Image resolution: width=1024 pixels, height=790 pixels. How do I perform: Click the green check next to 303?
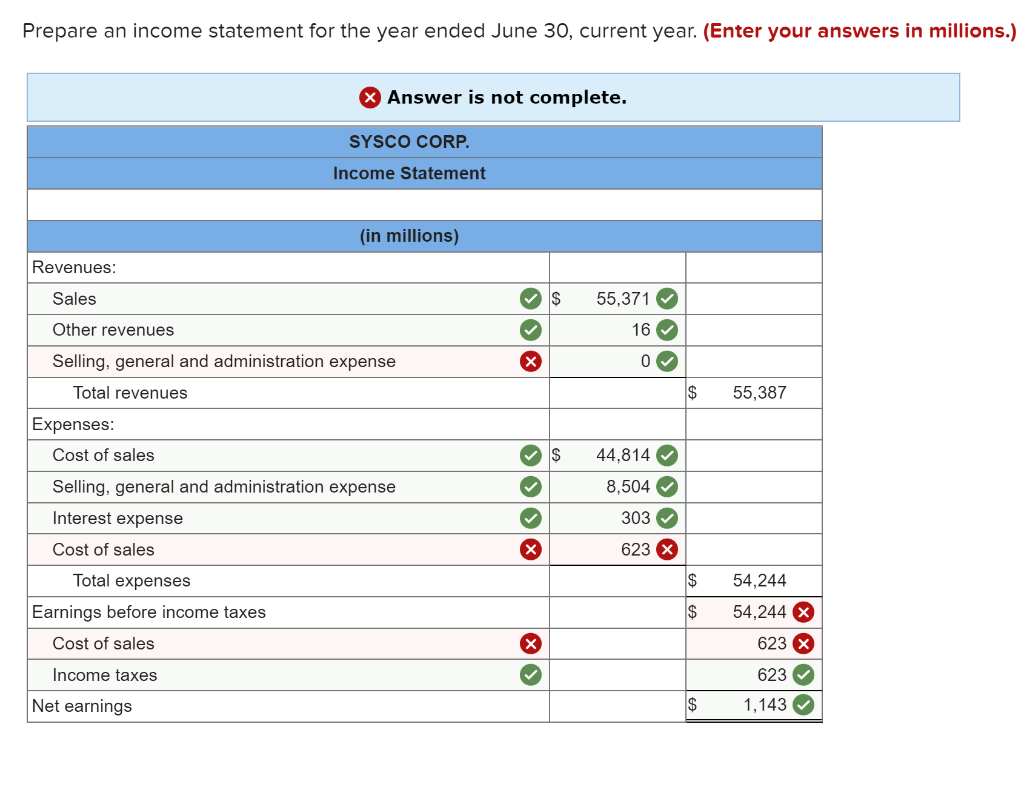667,518
